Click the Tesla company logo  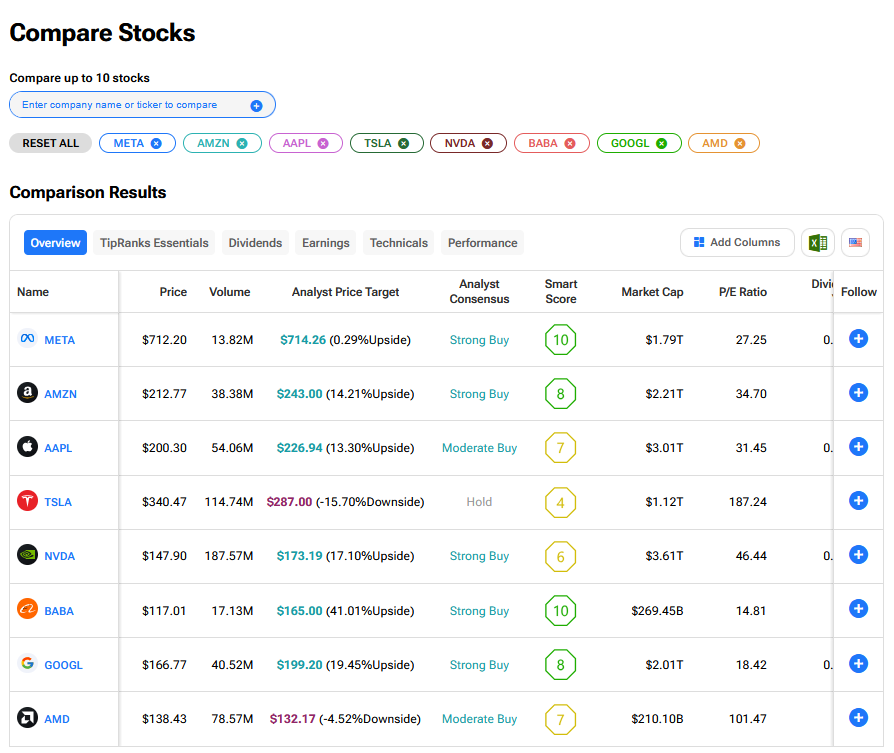27,501
